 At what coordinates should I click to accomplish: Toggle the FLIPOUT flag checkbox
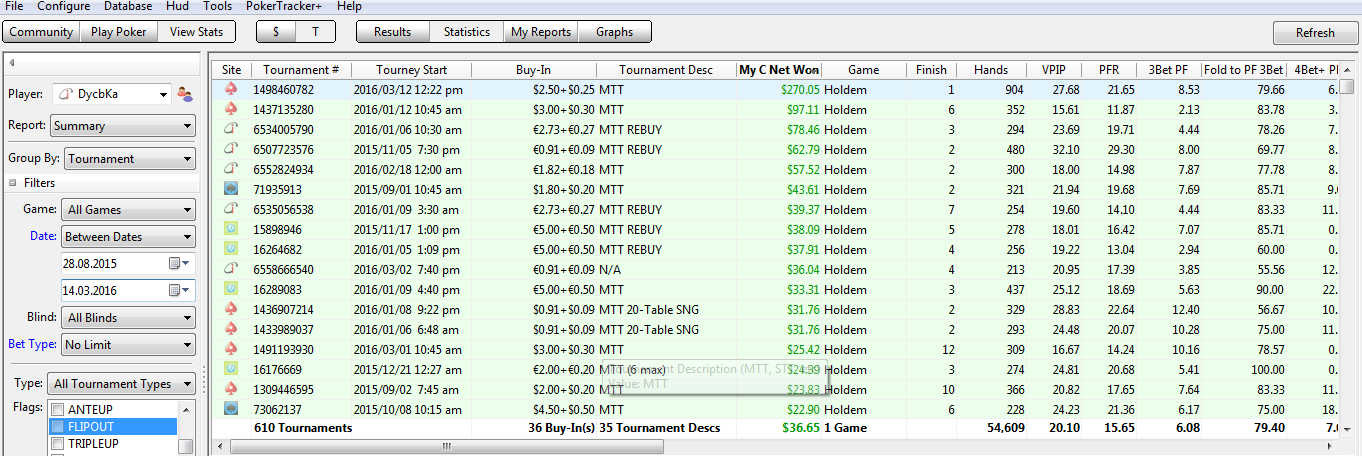click(x=58, y=427)
